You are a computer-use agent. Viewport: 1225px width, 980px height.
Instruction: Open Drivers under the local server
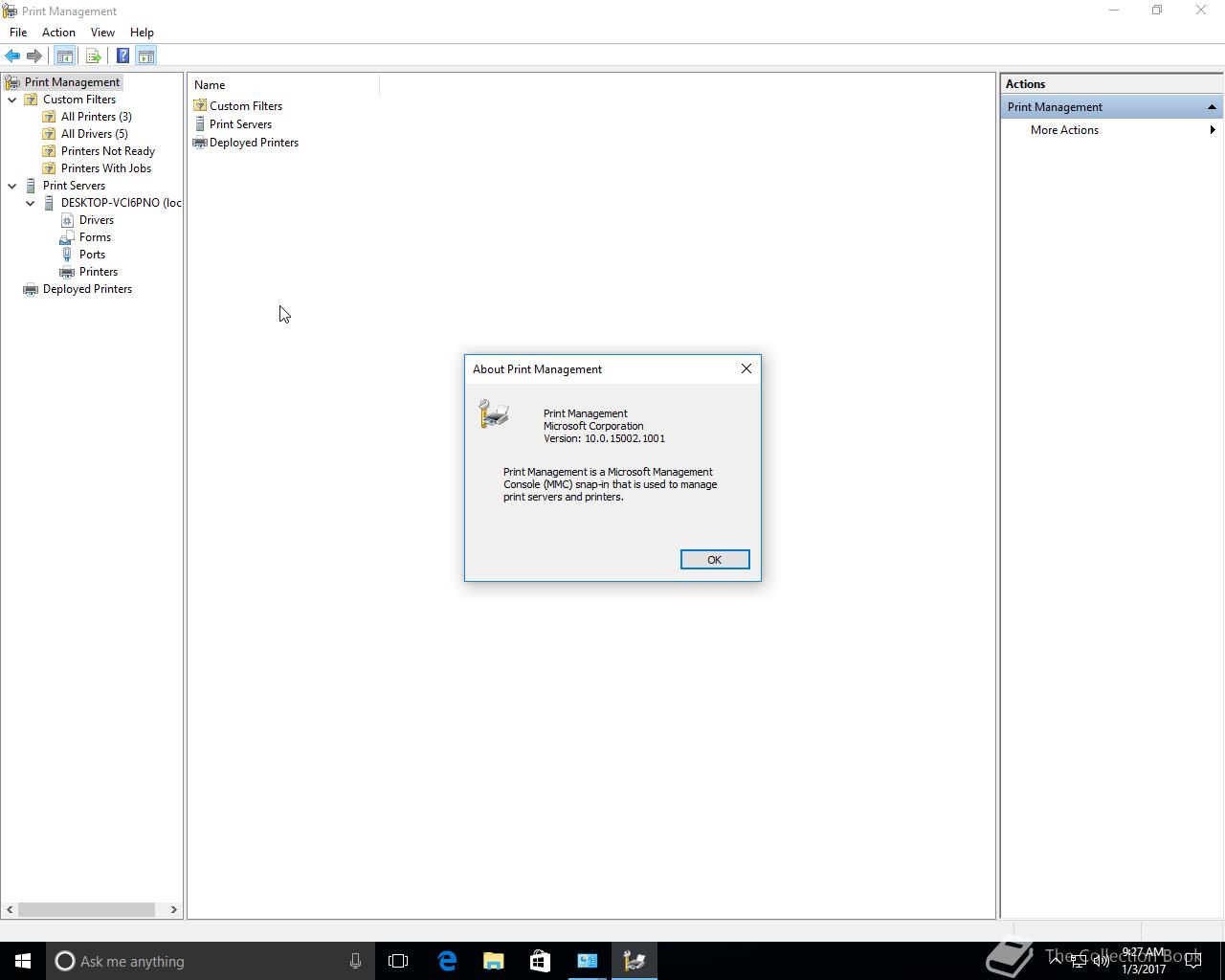pos(96,220)
